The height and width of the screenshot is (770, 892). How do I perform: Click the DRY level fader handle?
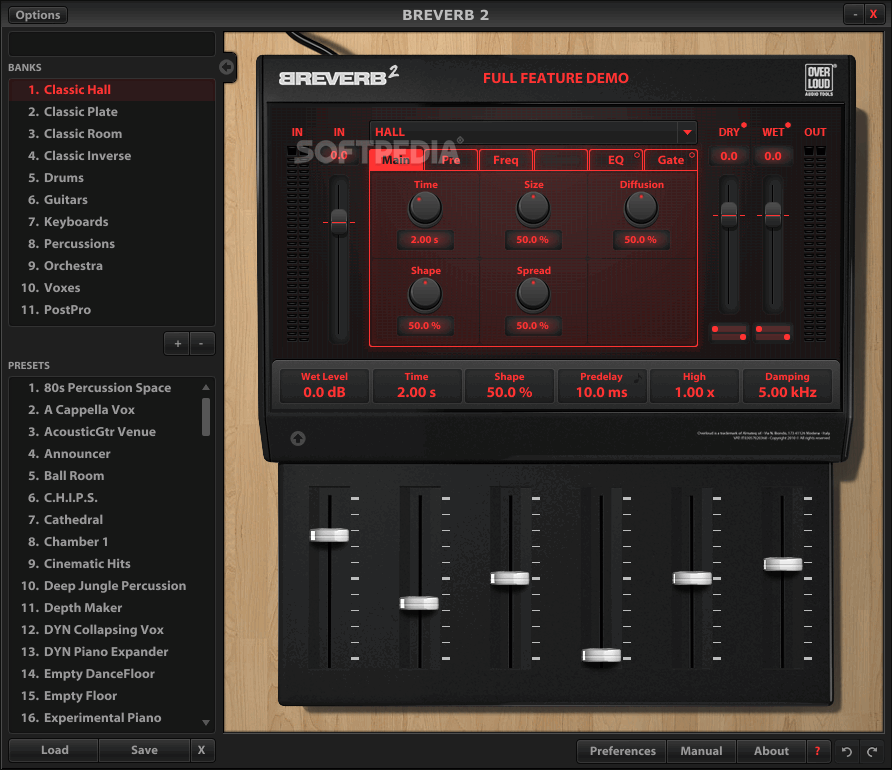(729, 215)
